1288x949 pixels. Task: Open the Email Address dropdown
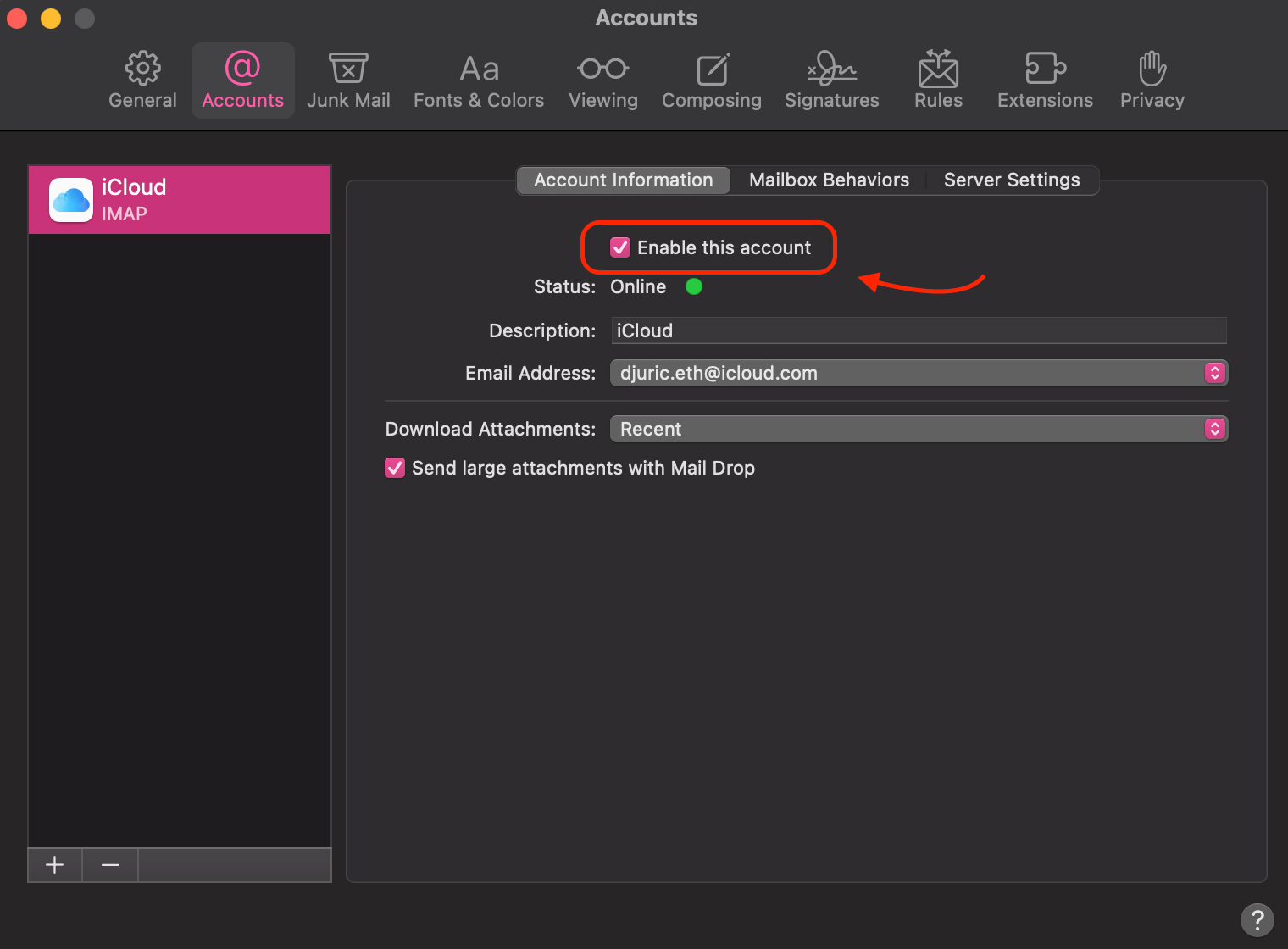tap(919, 373)
